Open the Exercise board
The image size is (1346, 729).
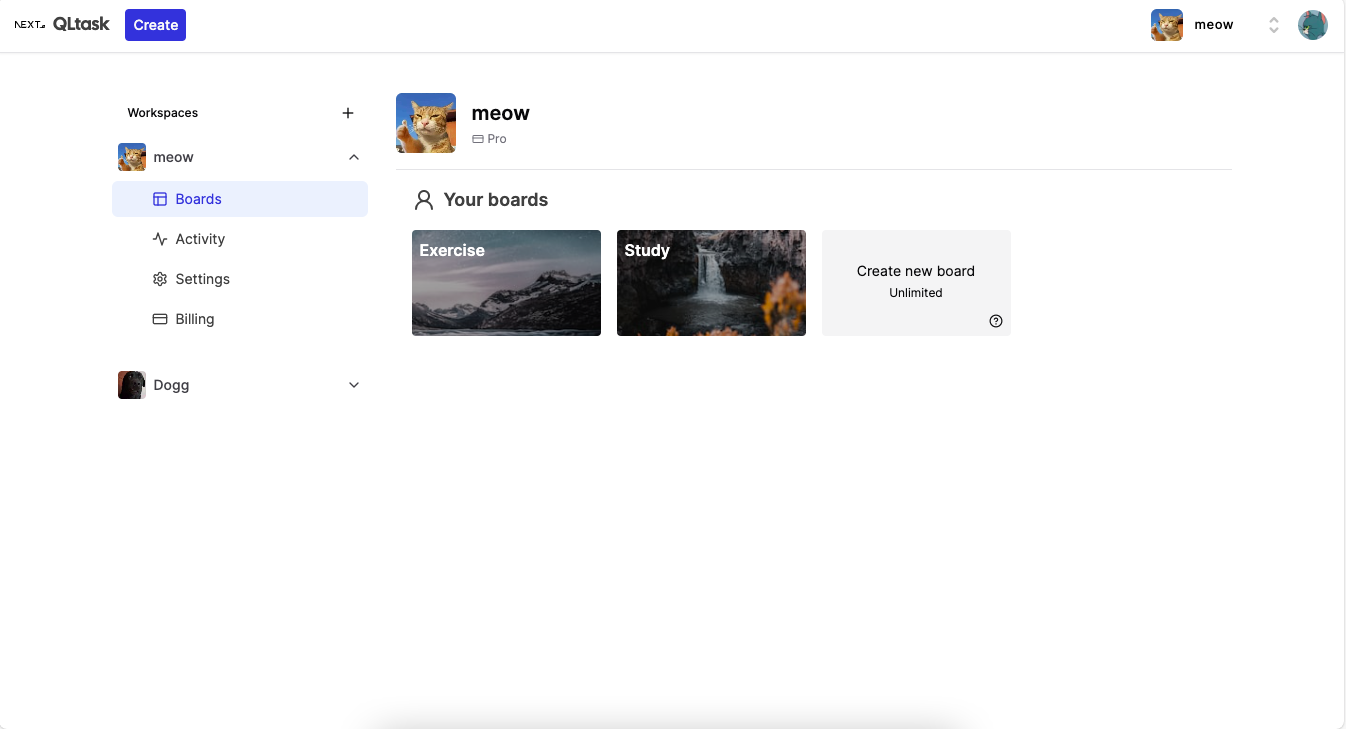[506, 283]
